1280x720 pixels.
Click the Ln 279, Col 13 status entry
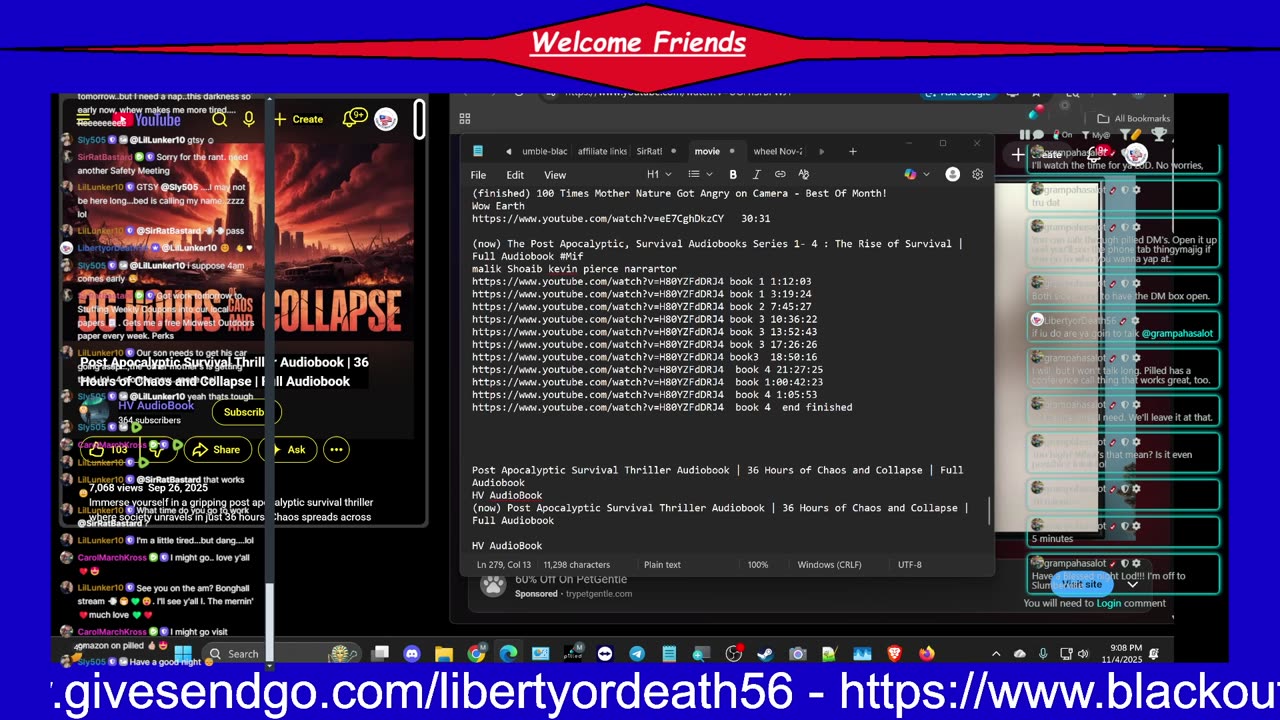pos(504,565)
